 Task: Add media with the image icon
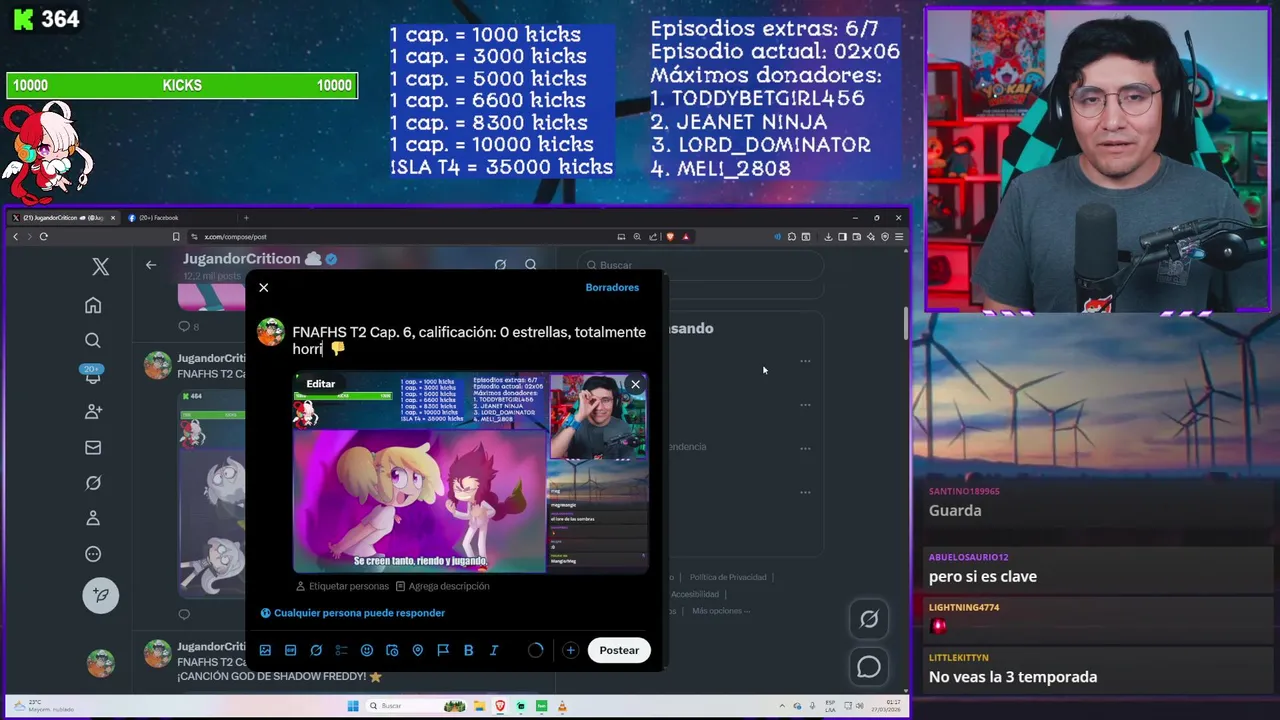265,650
